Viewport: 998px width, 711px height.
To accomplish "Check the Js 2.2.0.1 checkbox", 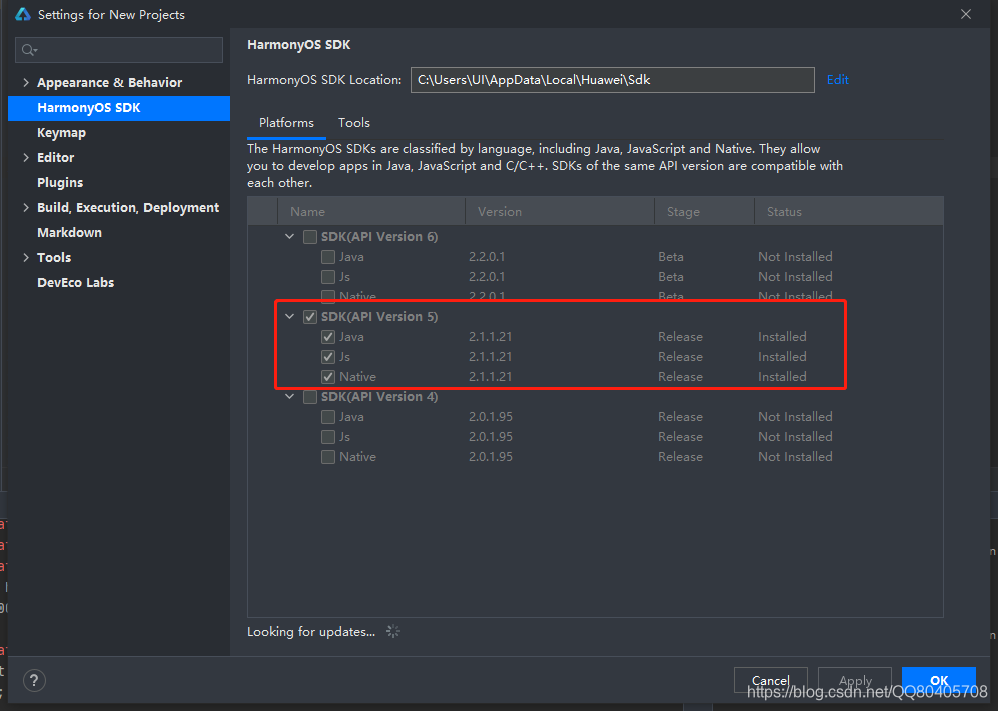I will [328, 277].
